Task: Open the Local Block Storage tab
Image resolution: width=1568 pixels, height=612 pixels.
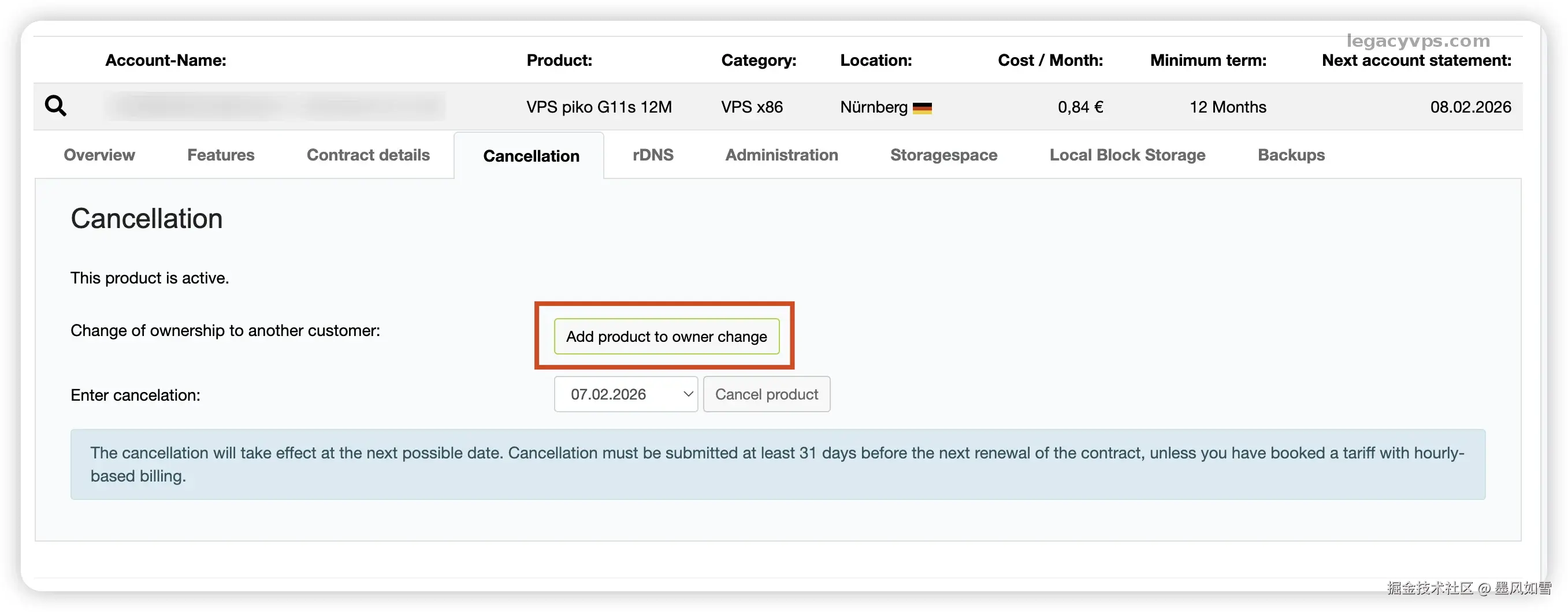Action: pyautogui.click(x=1127, y=155)
